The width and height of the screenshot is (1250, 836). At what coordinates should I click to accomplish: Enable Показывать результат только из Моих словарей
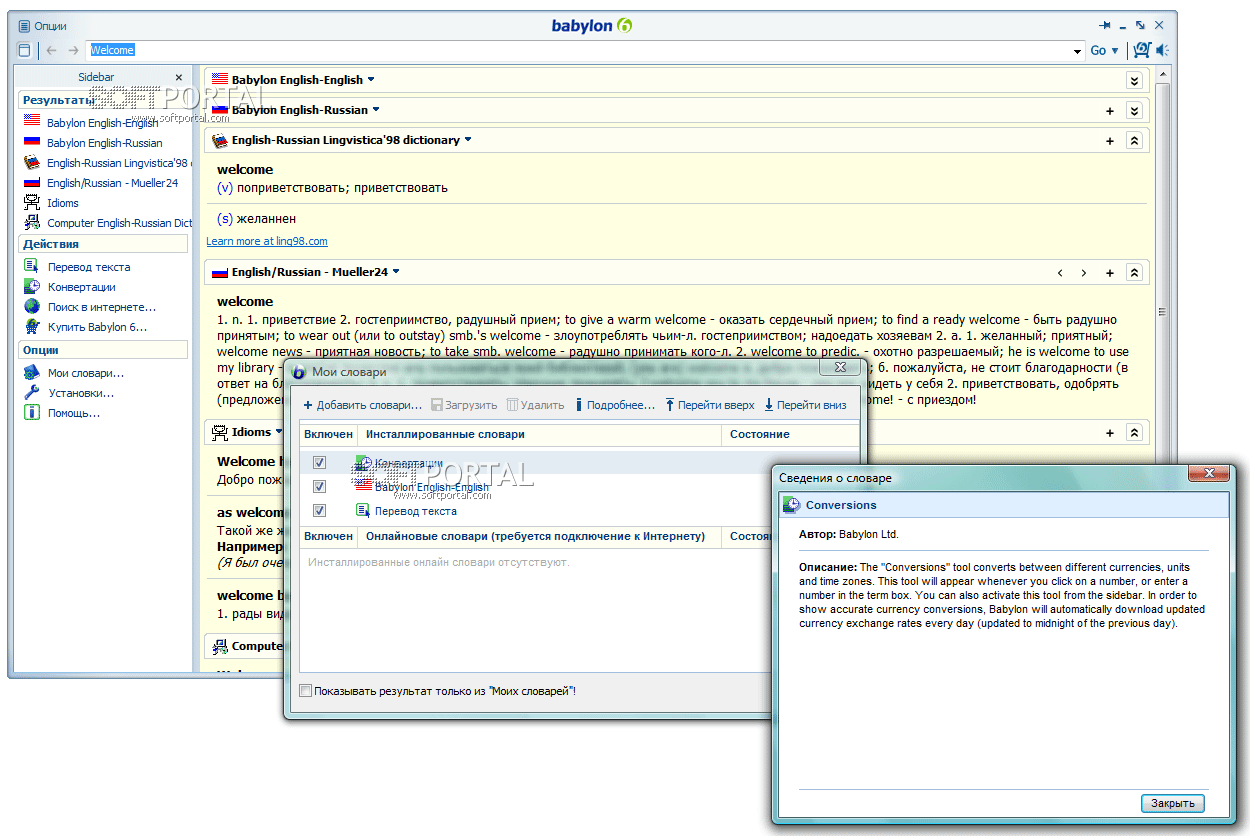pyautogui.click(x=306, y=691)
